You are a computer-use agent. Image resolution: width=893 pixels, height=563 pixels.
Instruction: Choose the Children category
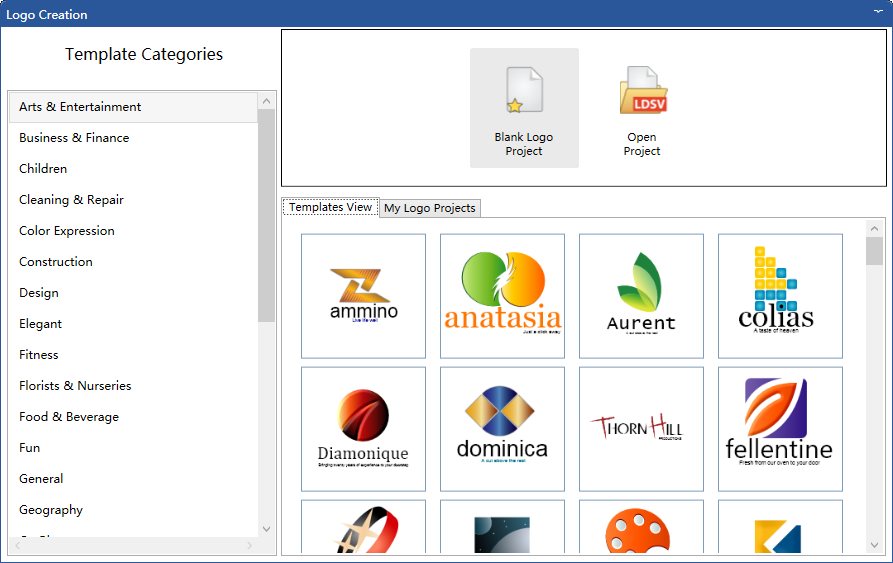(133, 169)
